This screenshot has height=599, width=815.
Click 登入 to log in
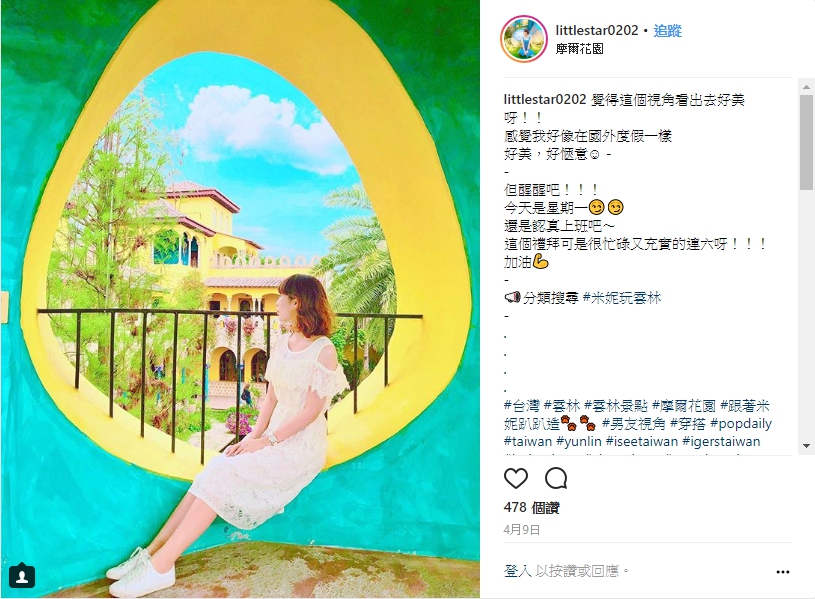click(x=518, y=571)
